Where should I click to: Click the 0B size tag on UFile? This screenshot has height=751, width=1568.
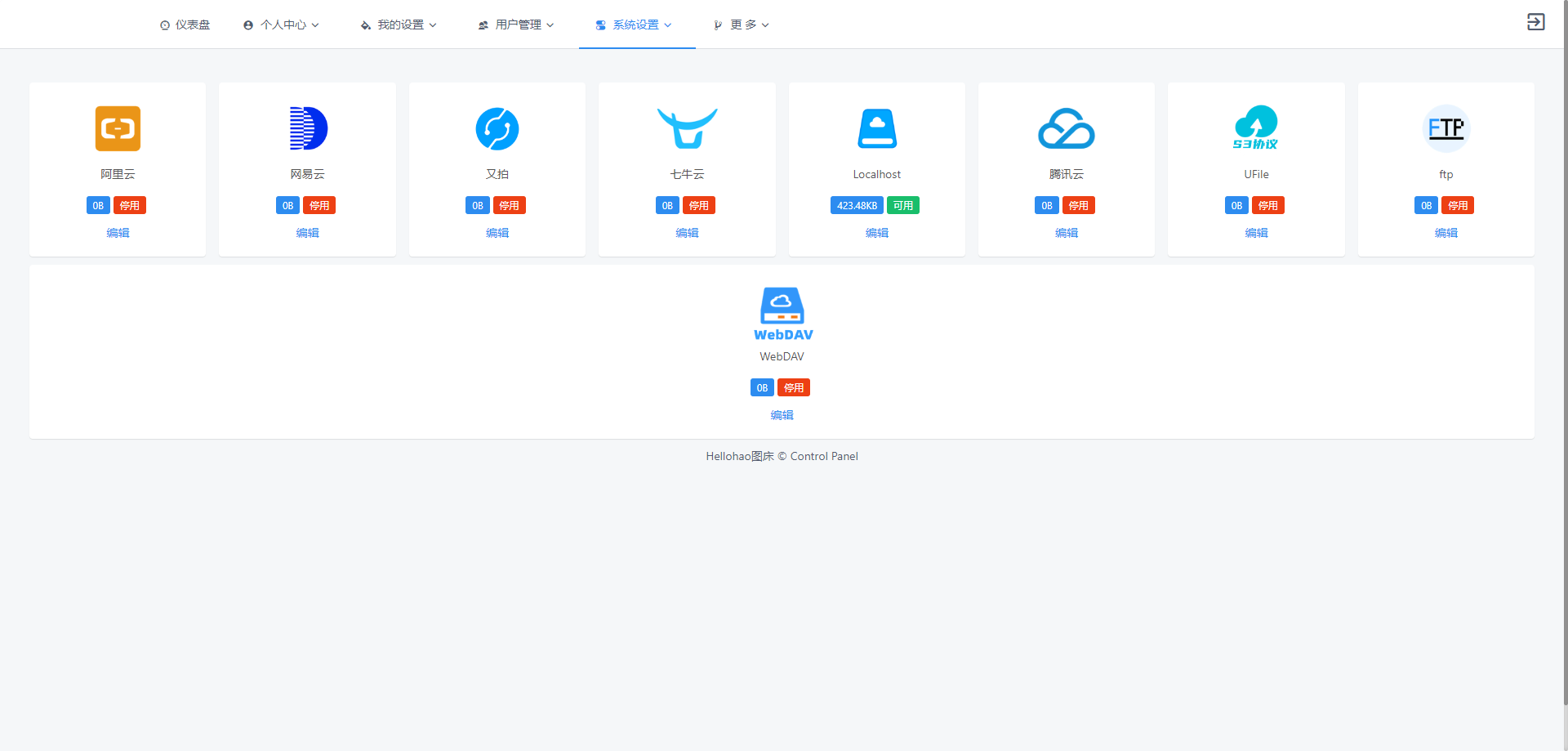[1236, 205]
